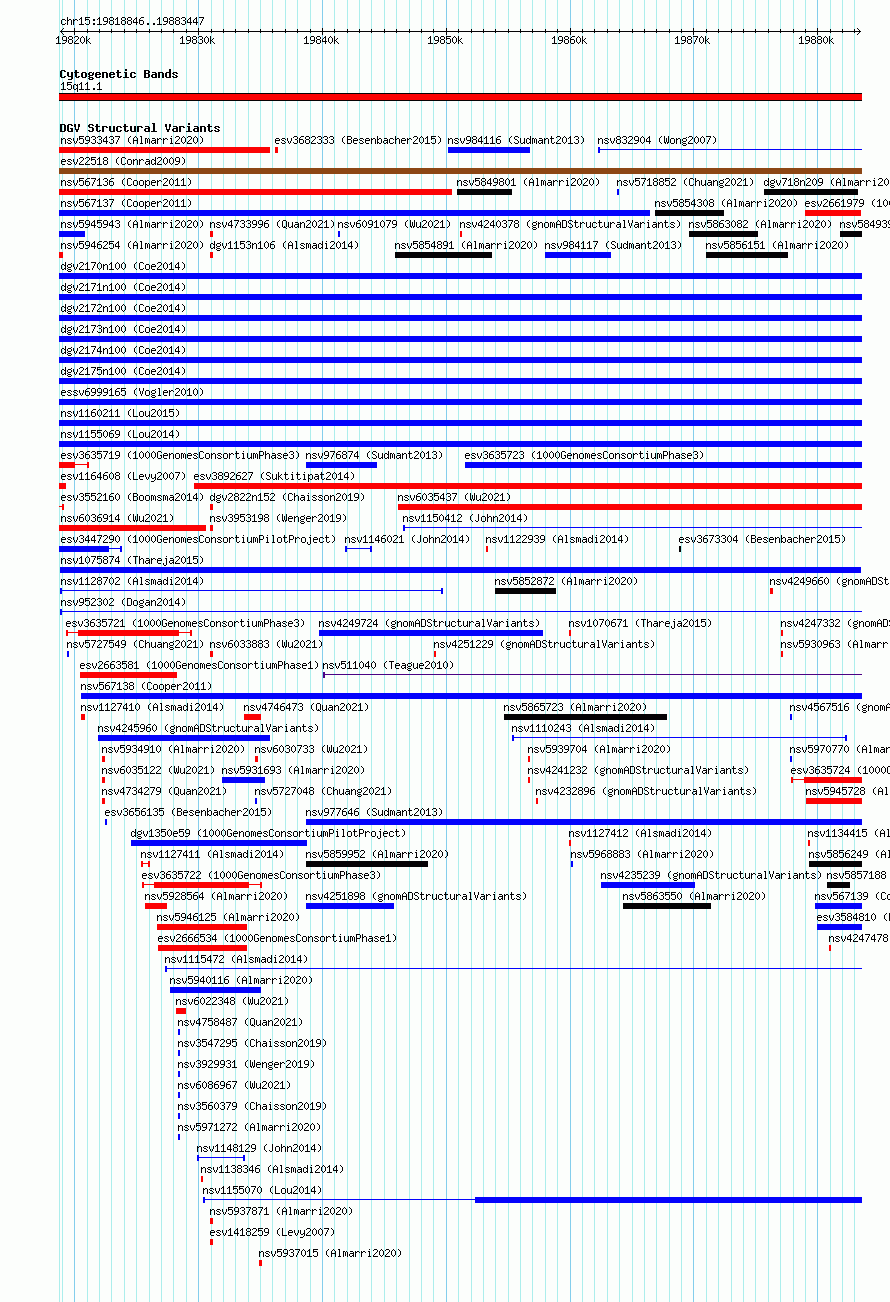
Task: Select the DGV Structural Variants track title
Action: pyautogui.click(x=140, y=128)
